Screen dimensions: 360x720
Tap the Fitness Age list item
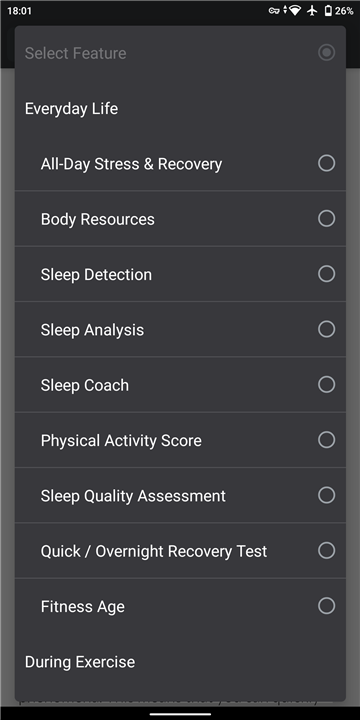point(180,606)
